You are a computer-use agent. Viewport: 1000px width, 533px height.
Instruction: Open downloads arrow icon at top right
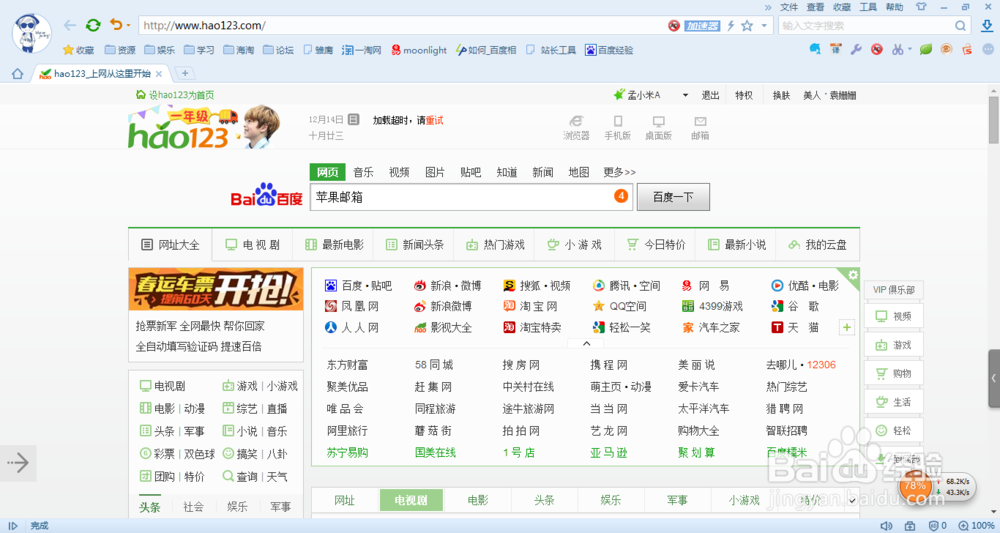(x=986, y=26)
